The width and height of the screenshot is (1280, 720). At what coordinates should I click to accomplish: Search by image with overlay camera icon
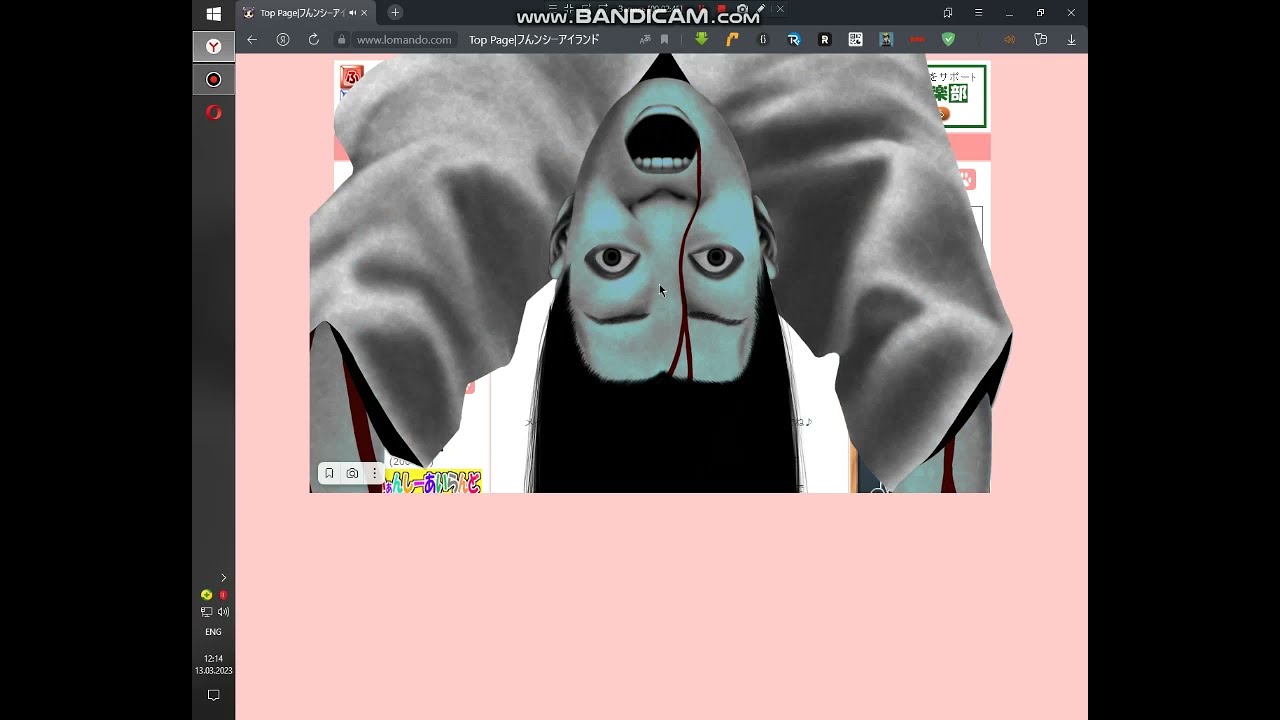click(x=352, y=473)
